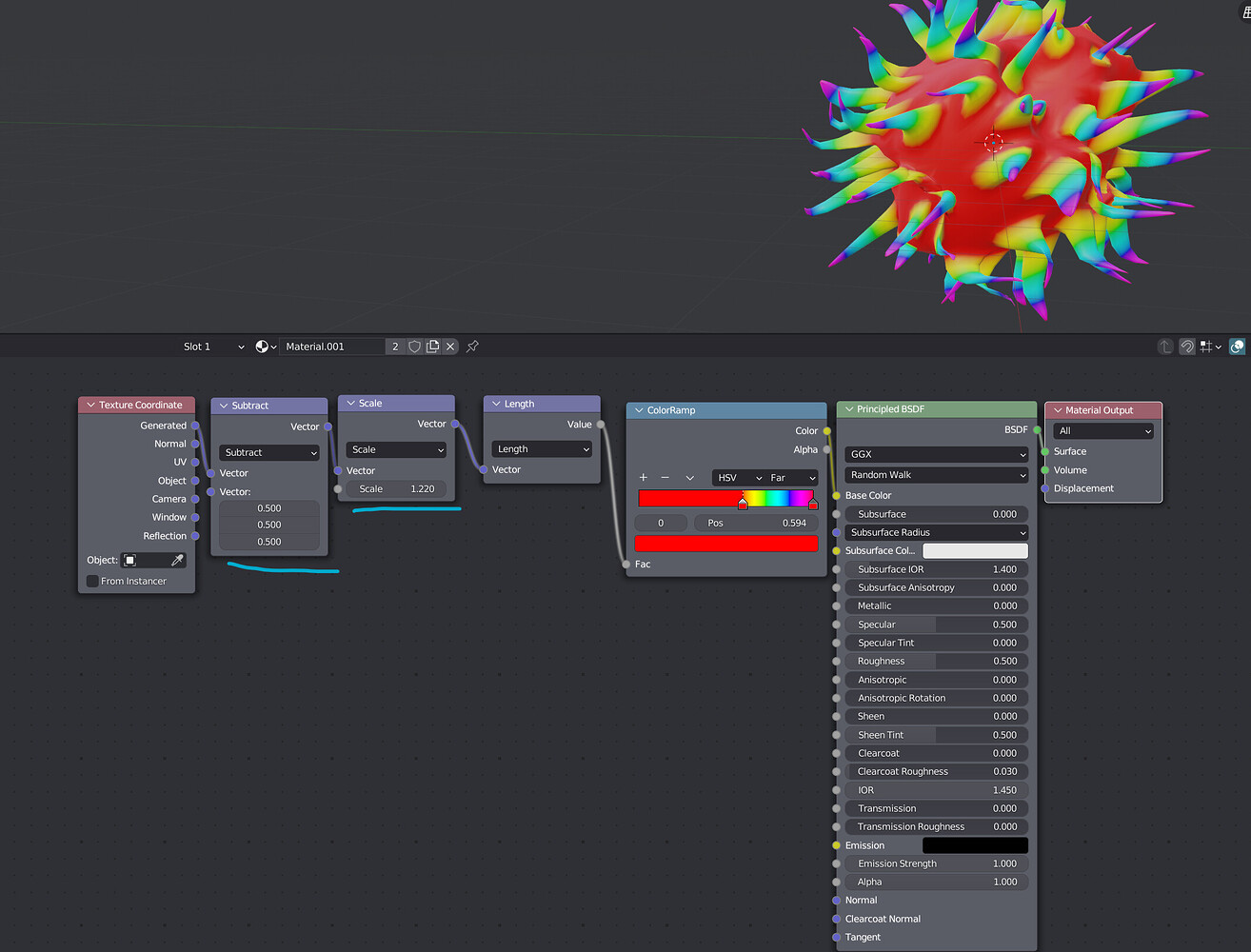This screenshot has height=952, width=1251.
Task: Click the Object output socket
Action: tap(195, 481)
